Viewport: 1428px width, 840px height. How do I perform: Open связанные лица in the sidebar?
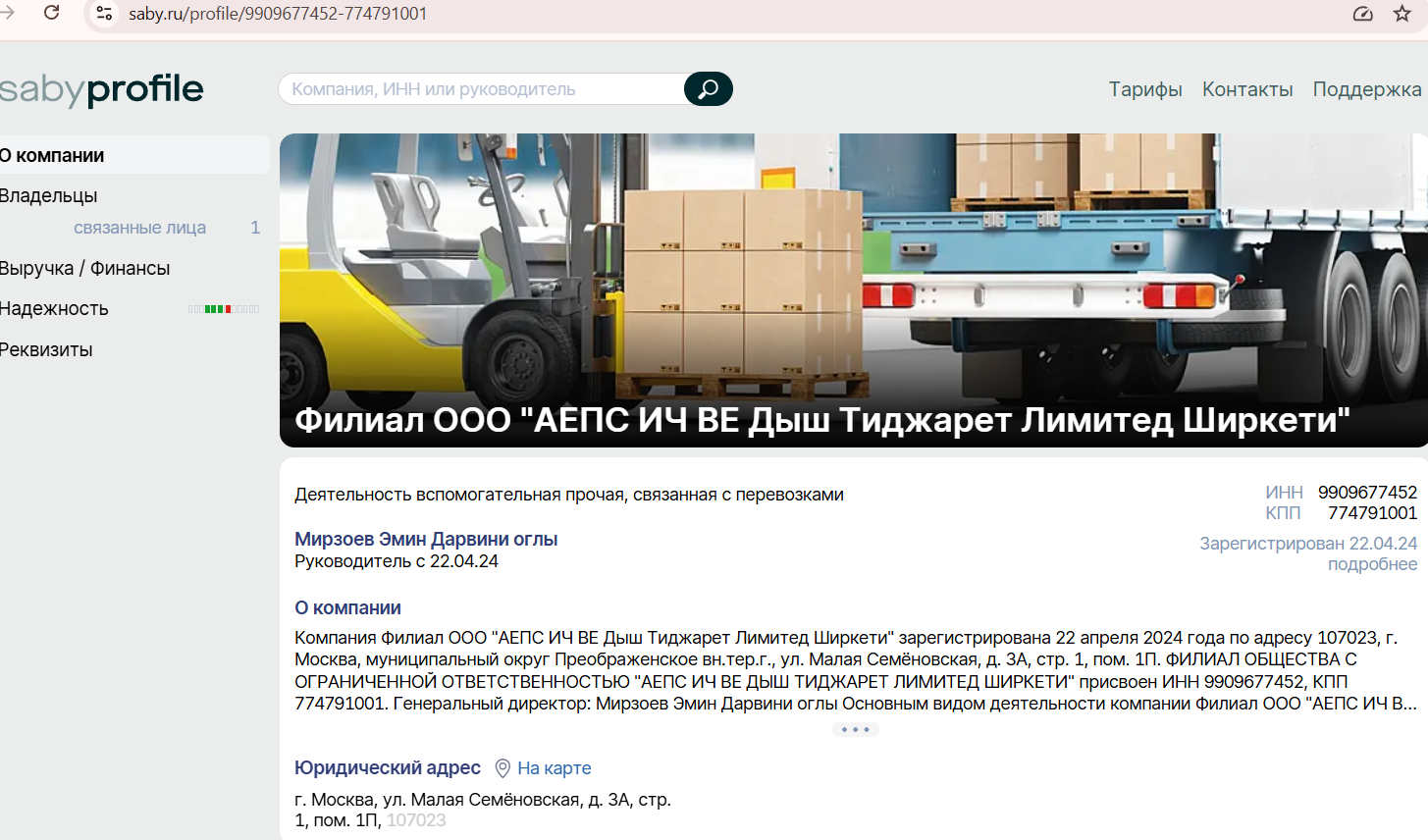(139, 228)
